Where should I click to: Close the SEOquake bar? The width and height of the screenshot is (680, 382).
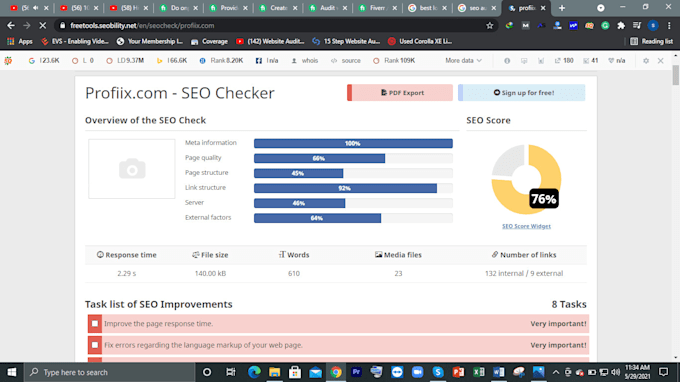click(660, 61)
